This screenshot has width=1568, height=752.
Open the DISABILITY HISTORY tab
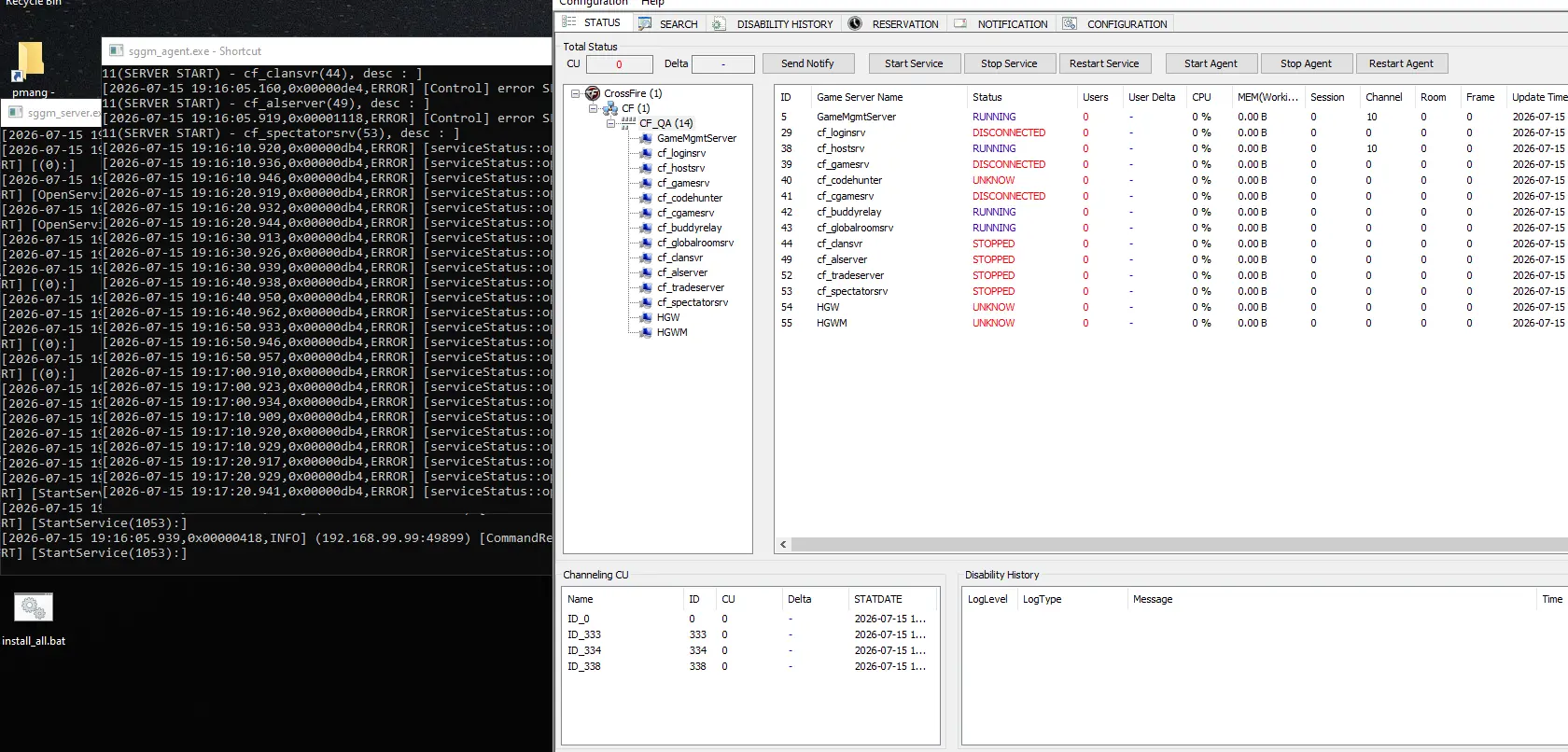774,23
